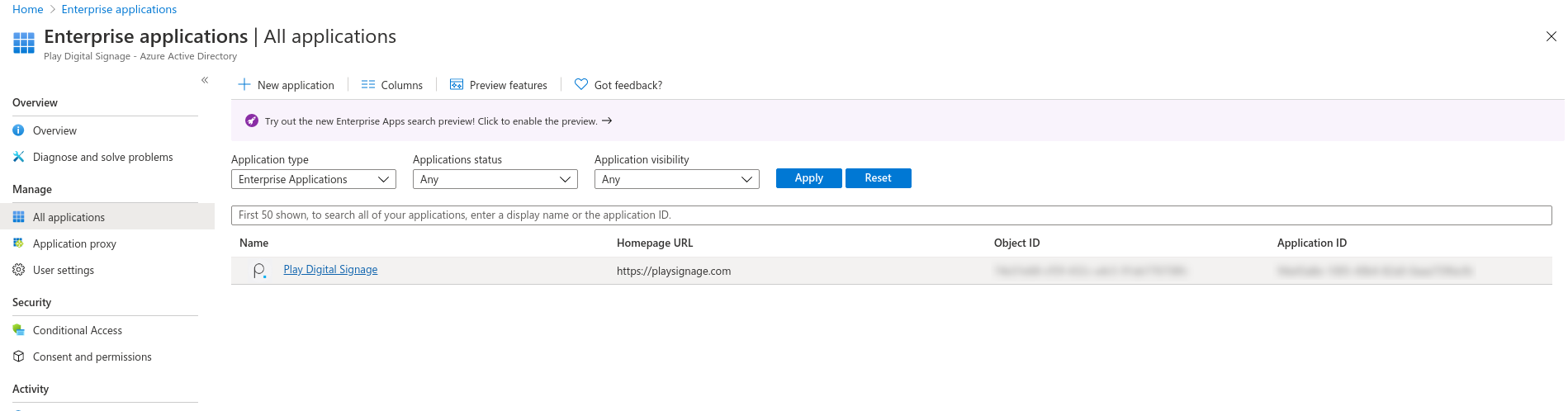
Task: Click the Application proxy icon
Action: point(18,243)
